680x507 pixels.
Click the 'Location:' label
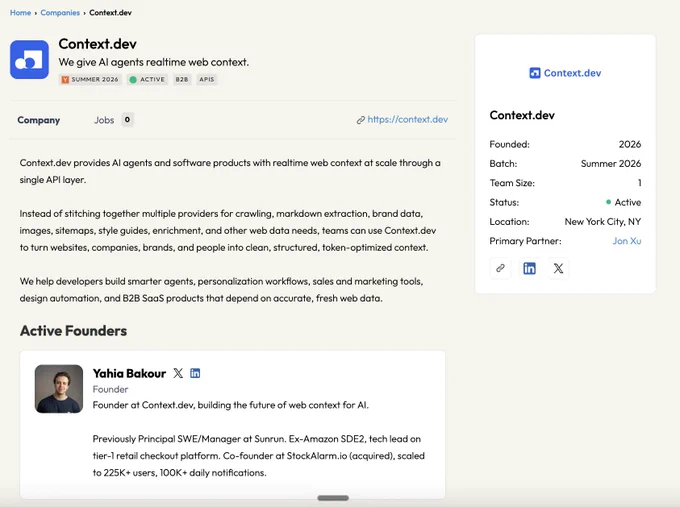tap(509, 222)
